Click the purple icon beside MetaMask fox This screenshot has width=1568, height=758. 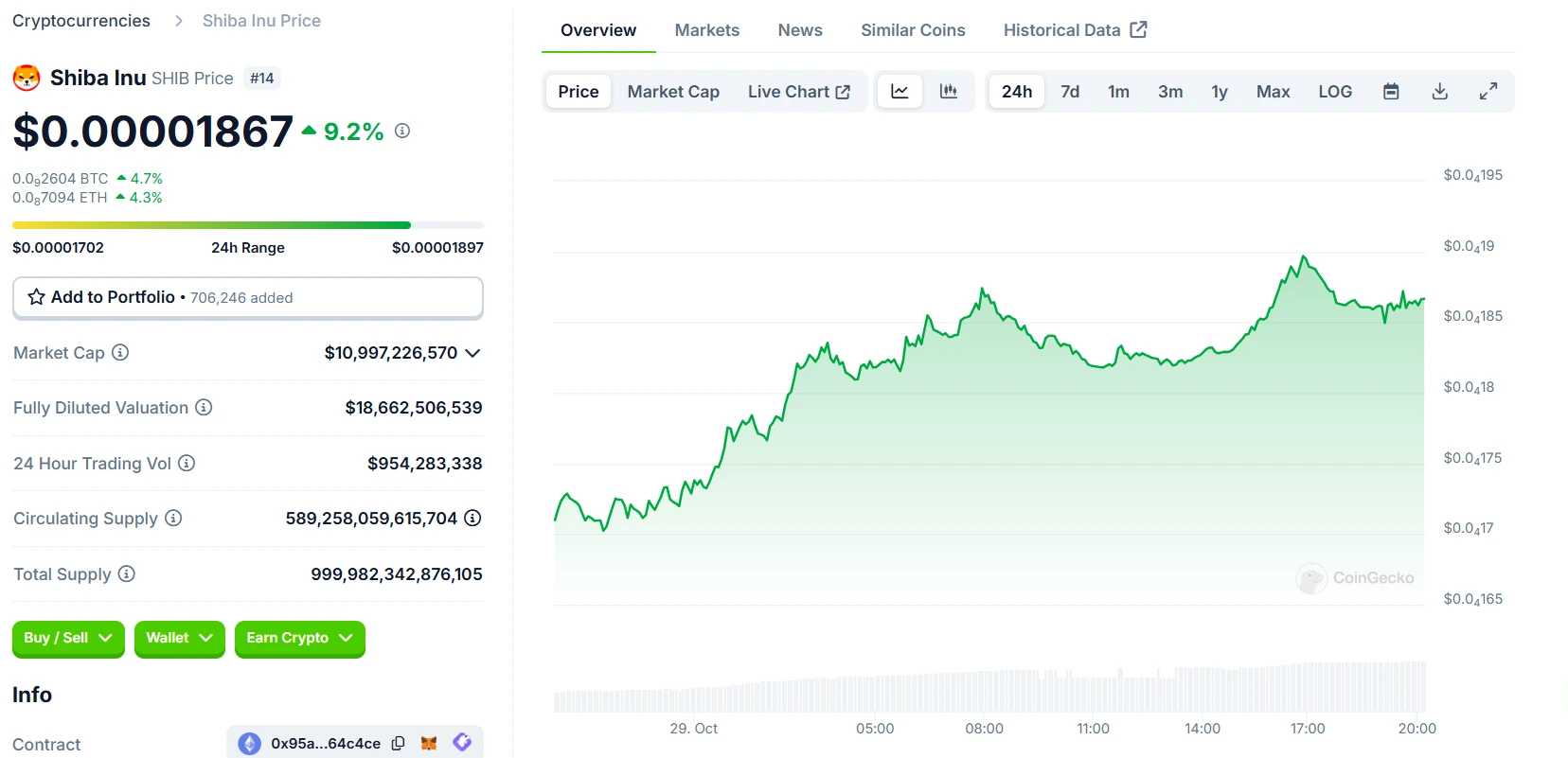coord(462,743)
